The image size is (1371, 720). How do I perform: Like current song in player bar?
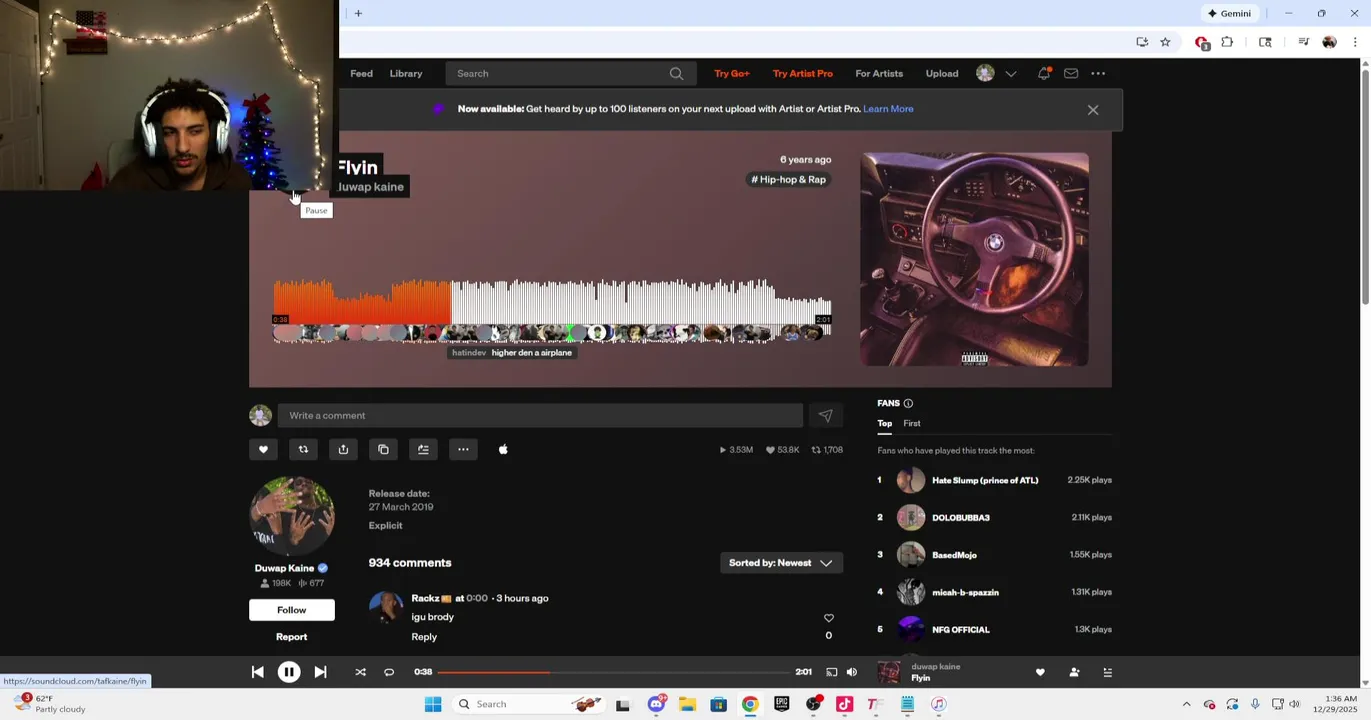[x=1040, y=673]
